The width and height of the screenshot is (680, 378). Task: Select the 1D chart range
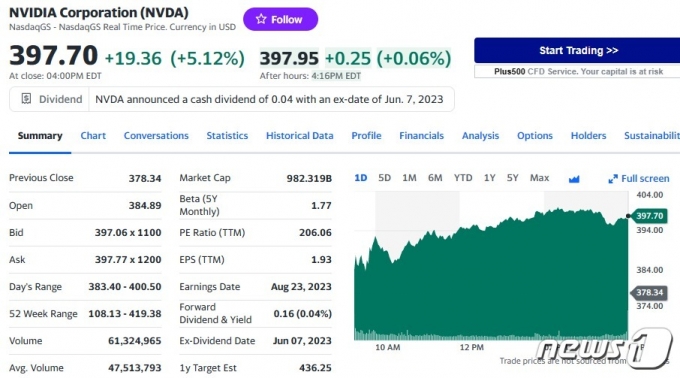click(360, 178)
